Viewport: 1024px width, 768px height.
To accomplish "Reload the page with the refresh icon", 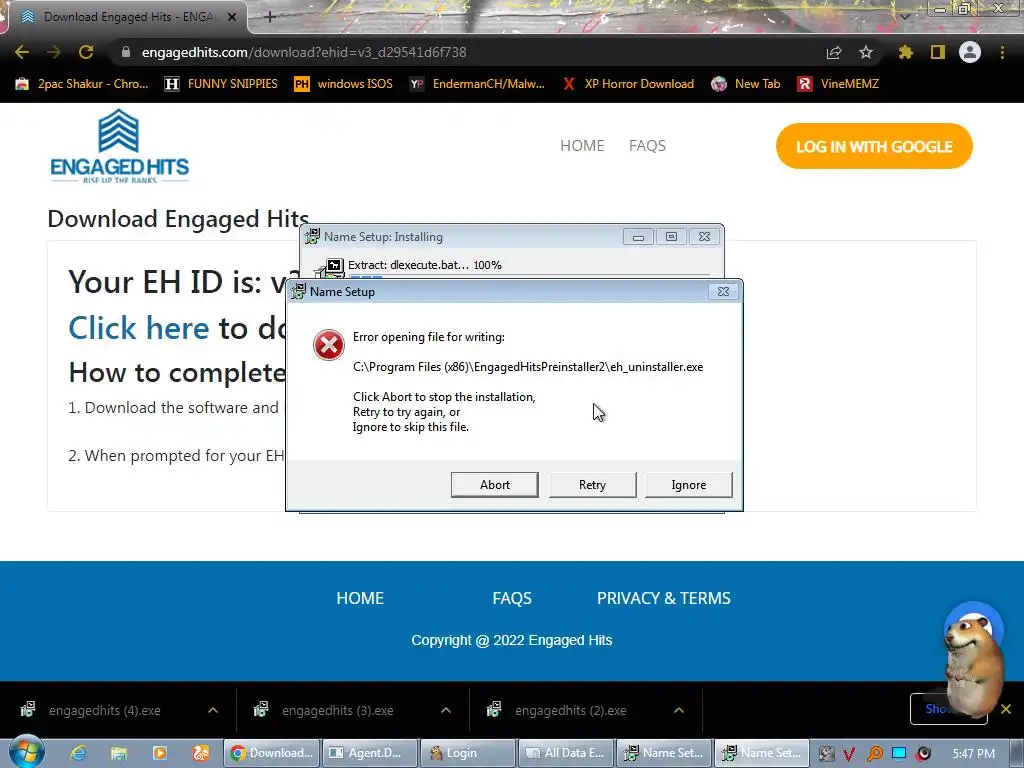I will pos(86,52).
